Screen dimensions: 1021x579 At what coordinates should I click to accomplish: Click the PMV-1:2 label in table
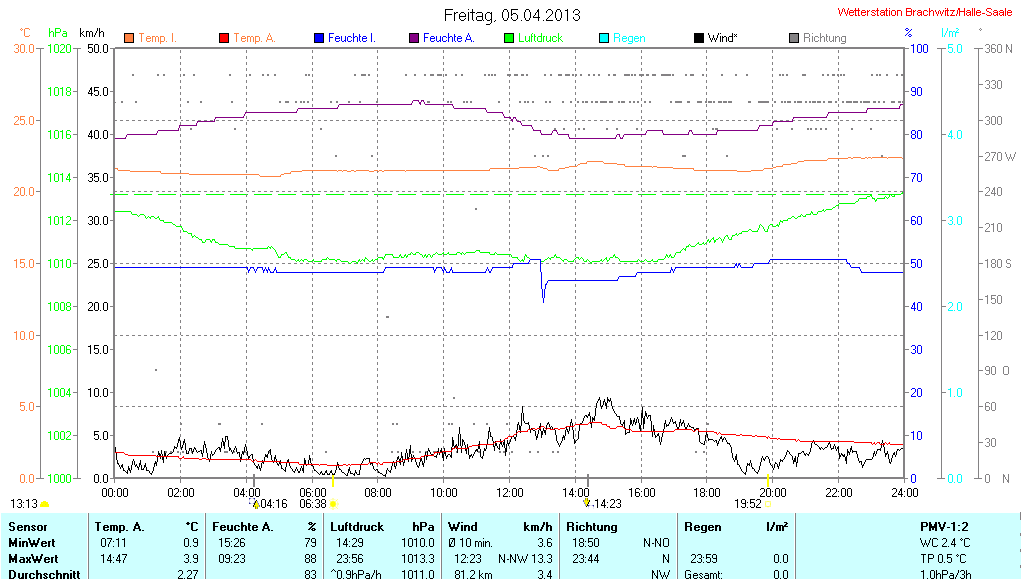point(944,526)
